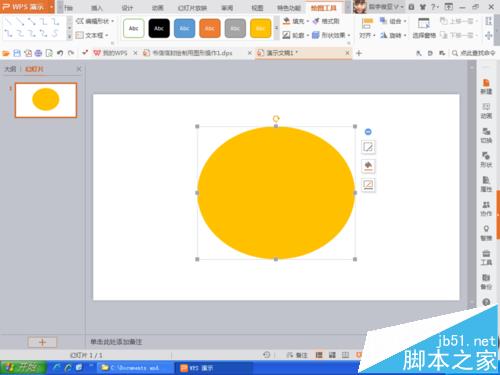Toggle the notes pane in status bar

[297, 355]
